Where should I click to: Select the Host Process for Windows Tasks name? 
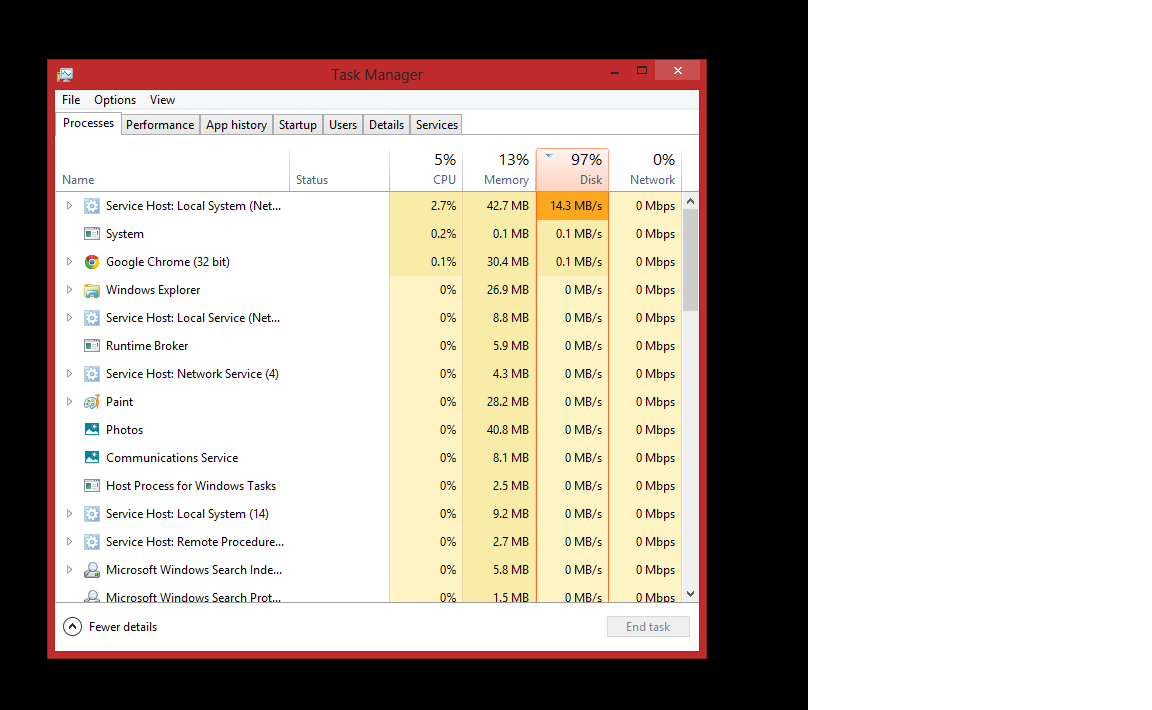pyautogui.click(x=191, y=486)
